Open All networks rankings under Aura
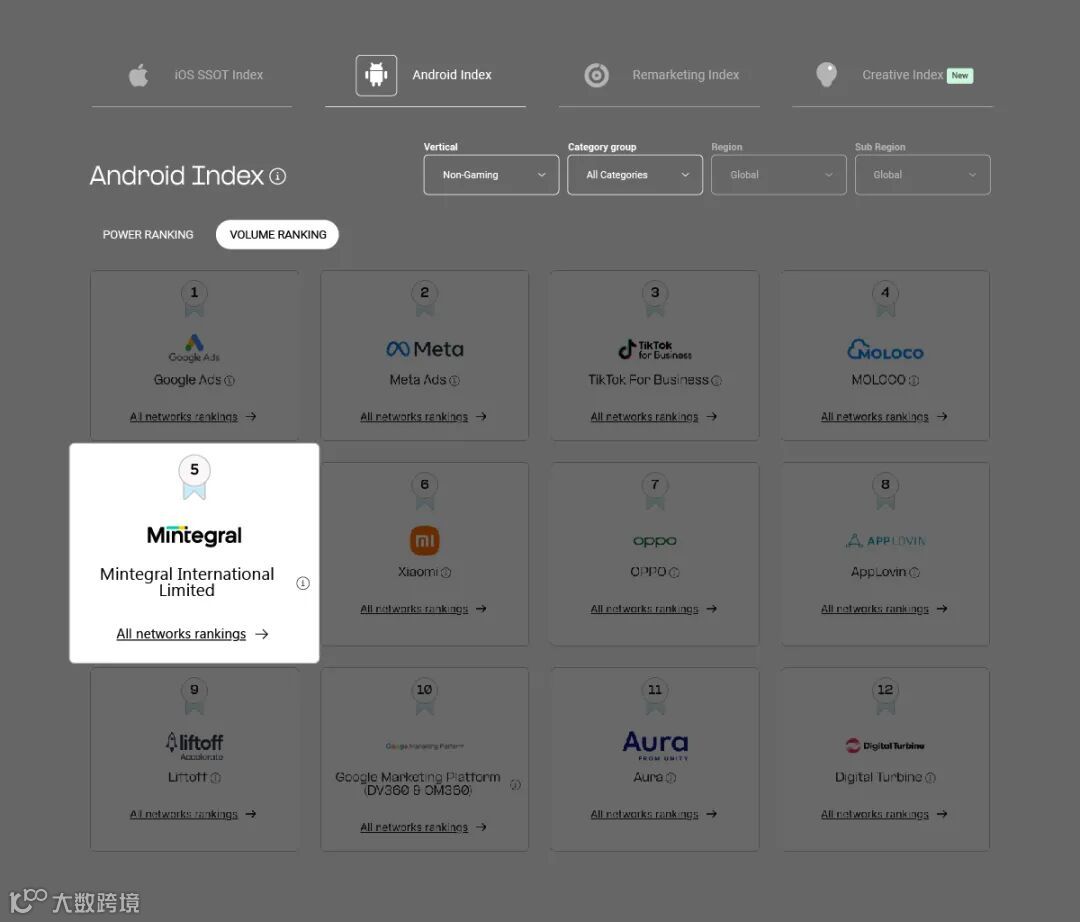 [654, 815]
